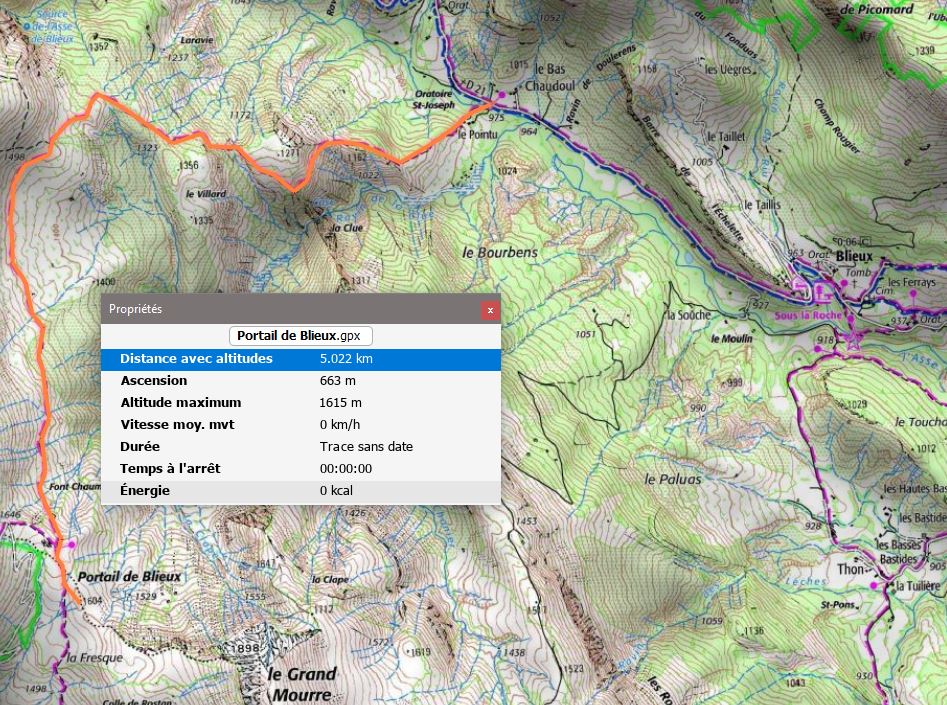Close the Propriétés dialog
Image resolution: width=947 pixels, height=705 pixels.
point(489,310)
